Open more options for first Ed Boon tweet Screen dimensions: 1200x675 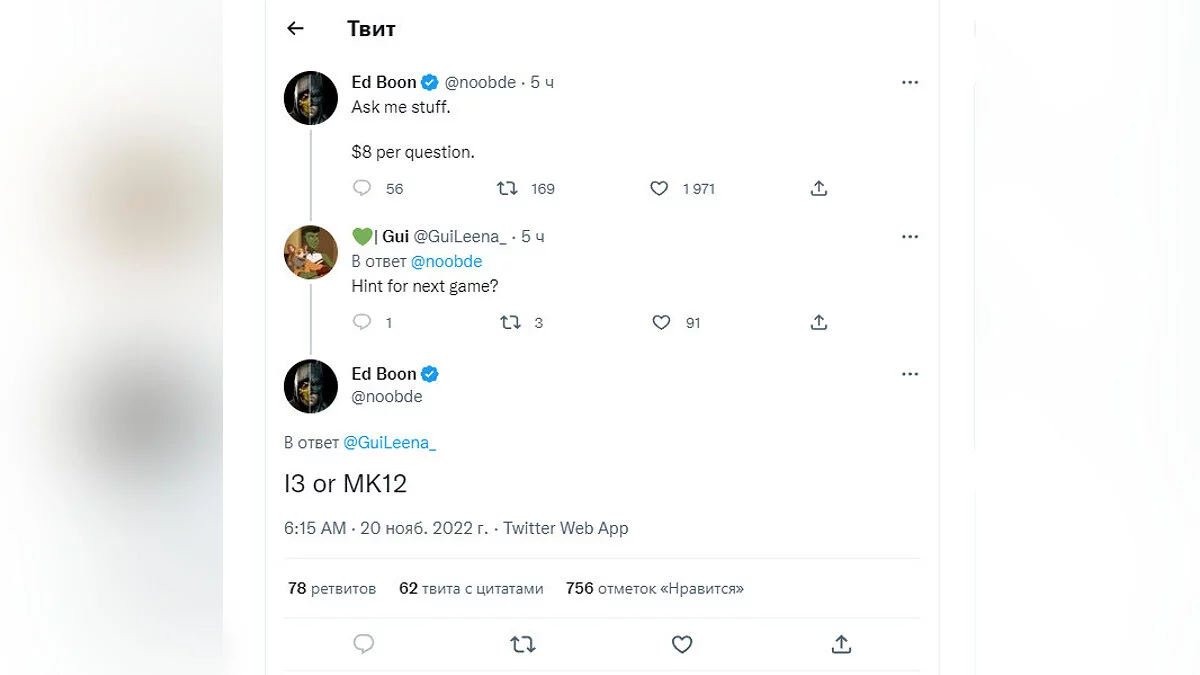(x=909, y=83)
